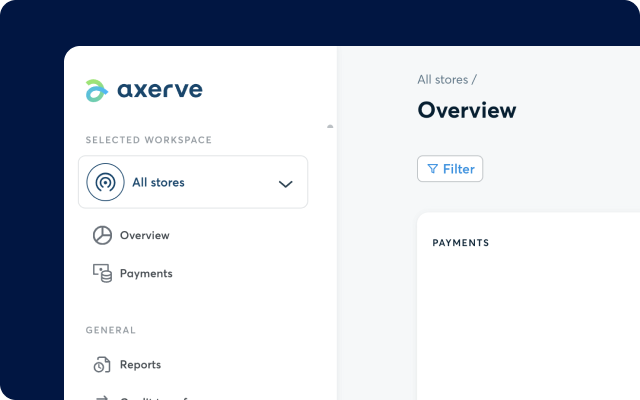Expand the All stores workspace chevron
Screen dimensions: 640x400
click(x=285, y=184)
